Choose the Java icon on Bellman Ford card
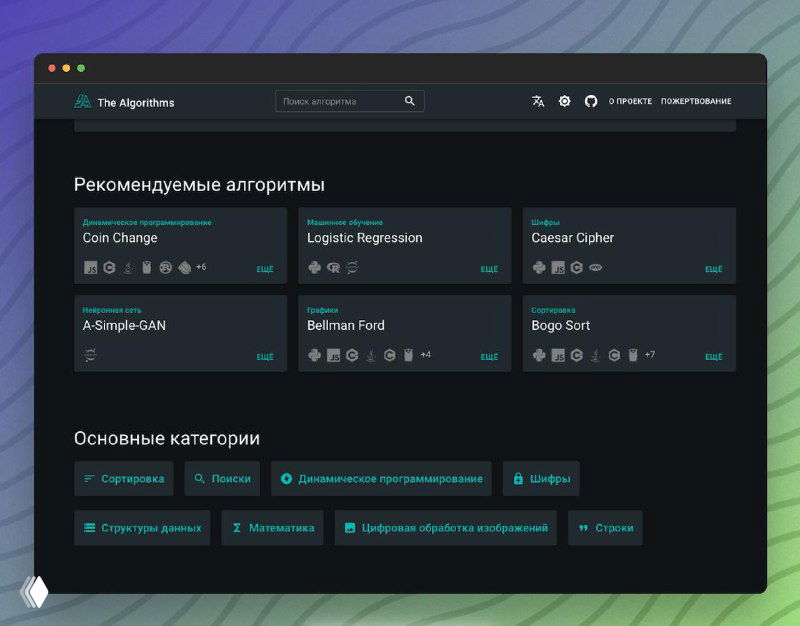The height and width of the screenshot is (626, 800). pyautogui.click(x=371, y=355)
